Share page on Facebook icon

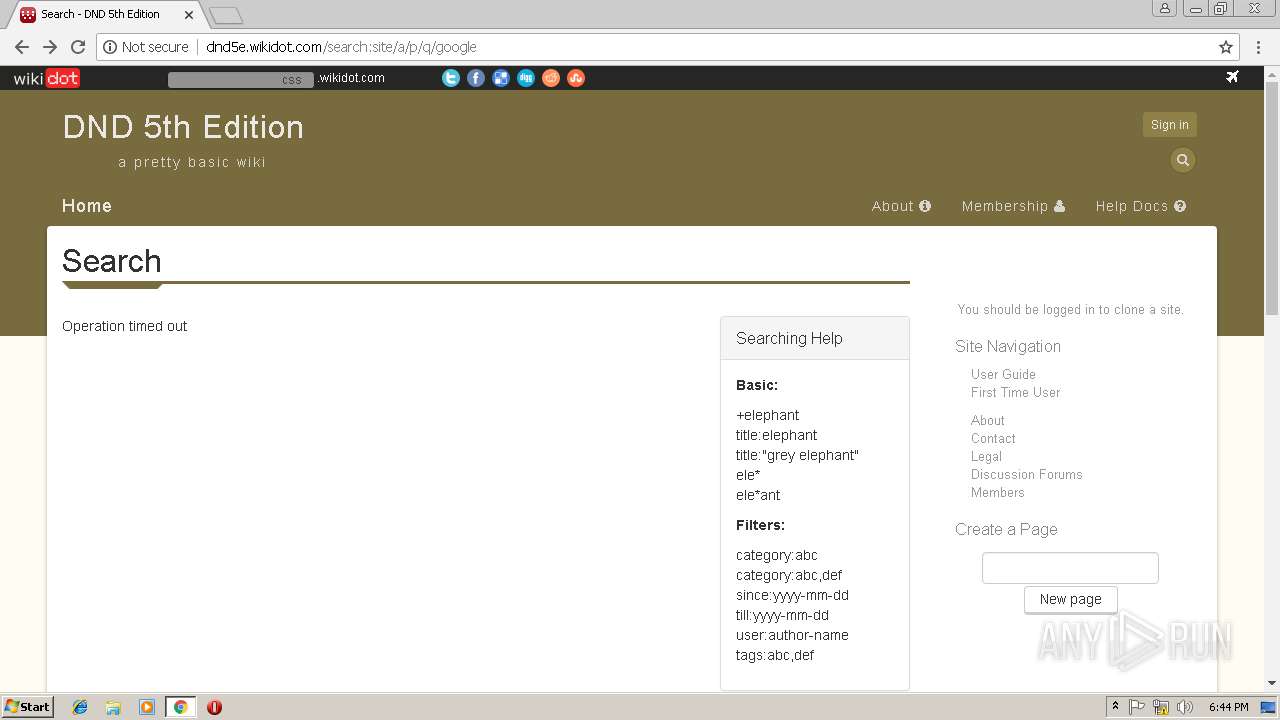[x=476, y=78]
